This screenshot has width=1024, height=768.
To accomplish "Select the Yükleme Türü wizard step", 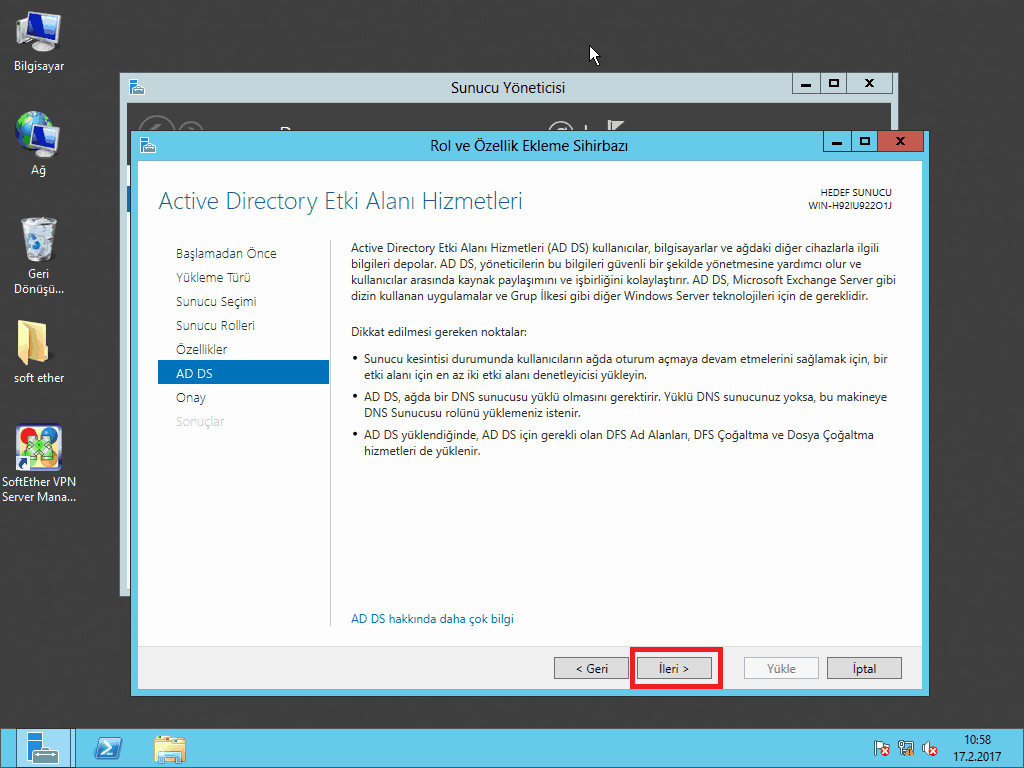I will [213, 278].
